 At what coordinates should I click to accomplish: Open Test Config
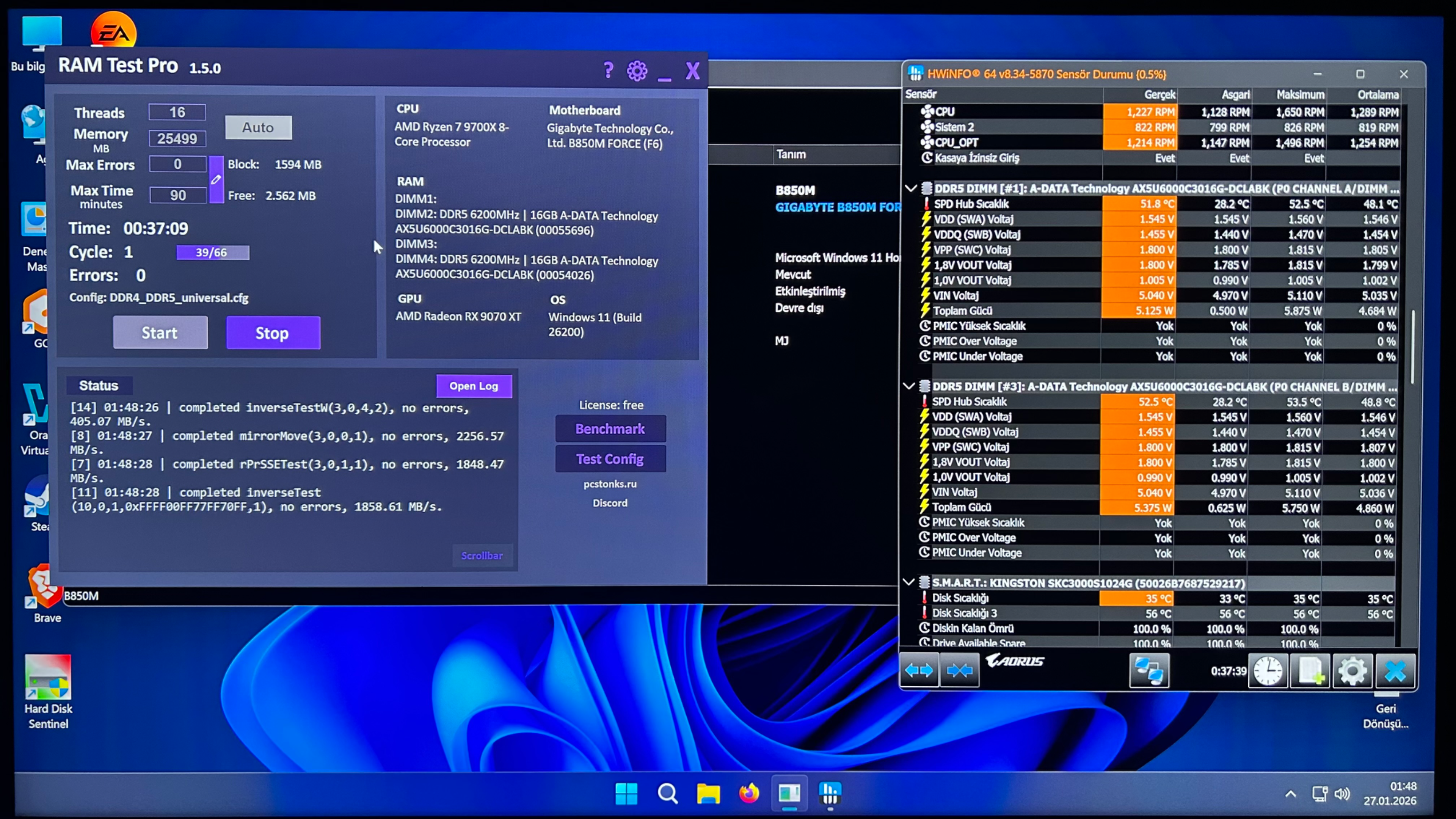pos(610,459)
